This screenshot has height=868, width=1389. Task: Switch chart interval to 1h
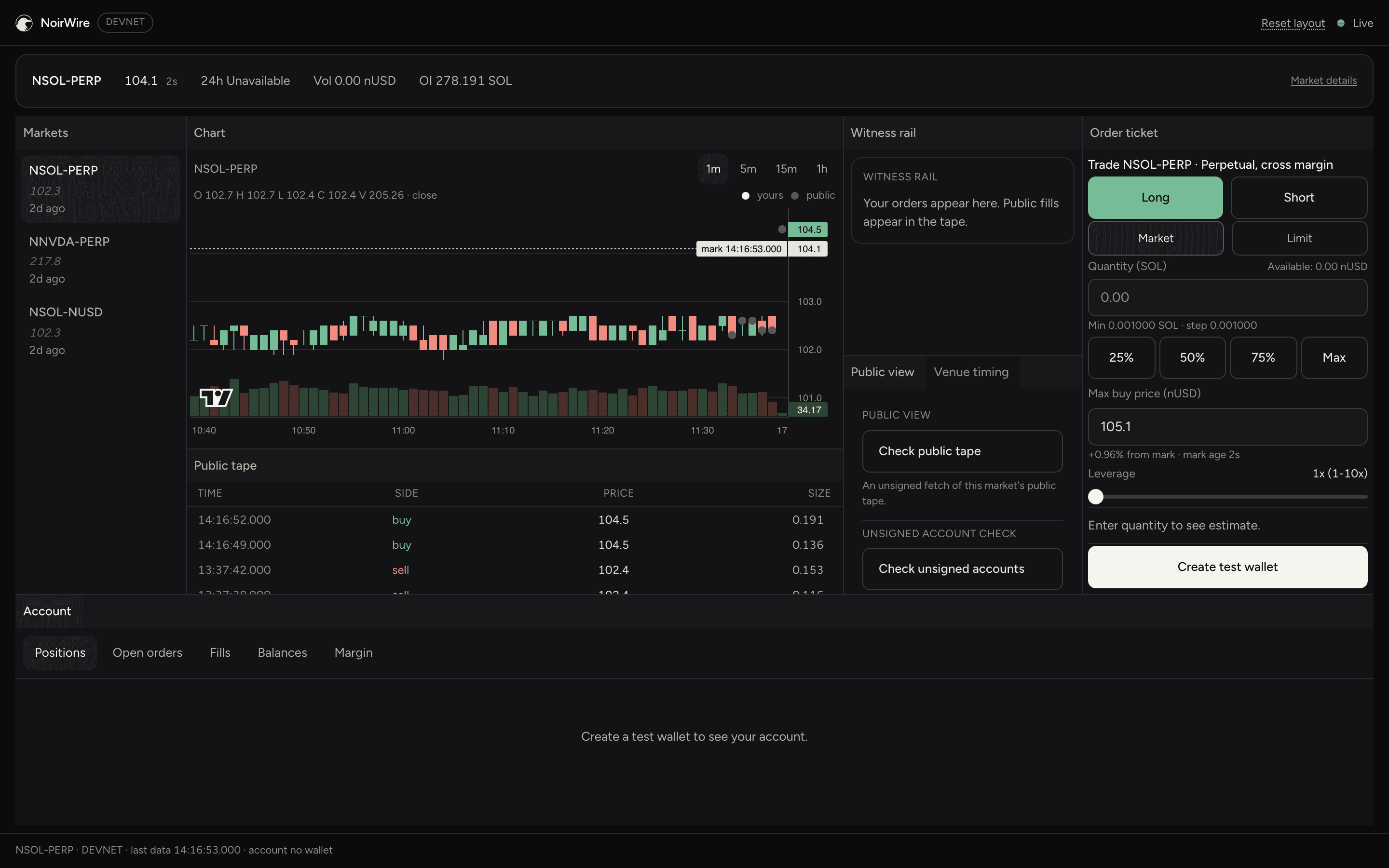(822, 169)
